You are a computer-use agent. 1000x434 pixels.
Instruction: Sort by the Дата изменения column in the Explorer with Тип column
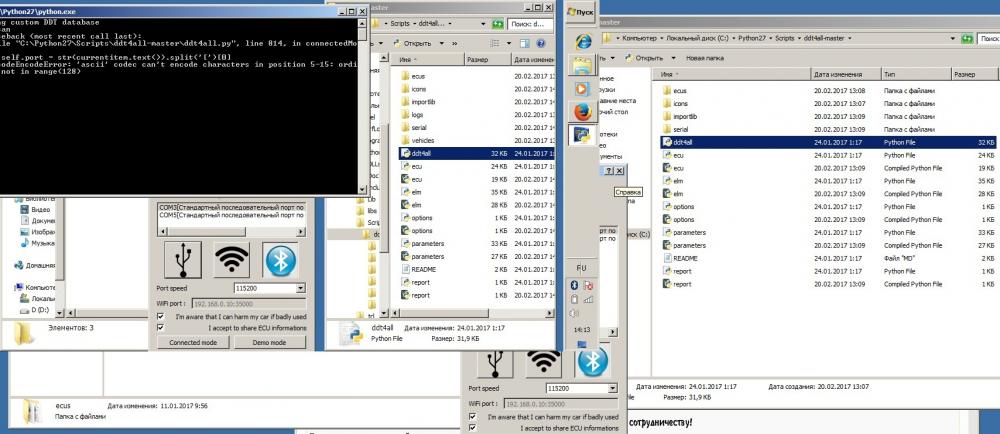tap(846, 74)
